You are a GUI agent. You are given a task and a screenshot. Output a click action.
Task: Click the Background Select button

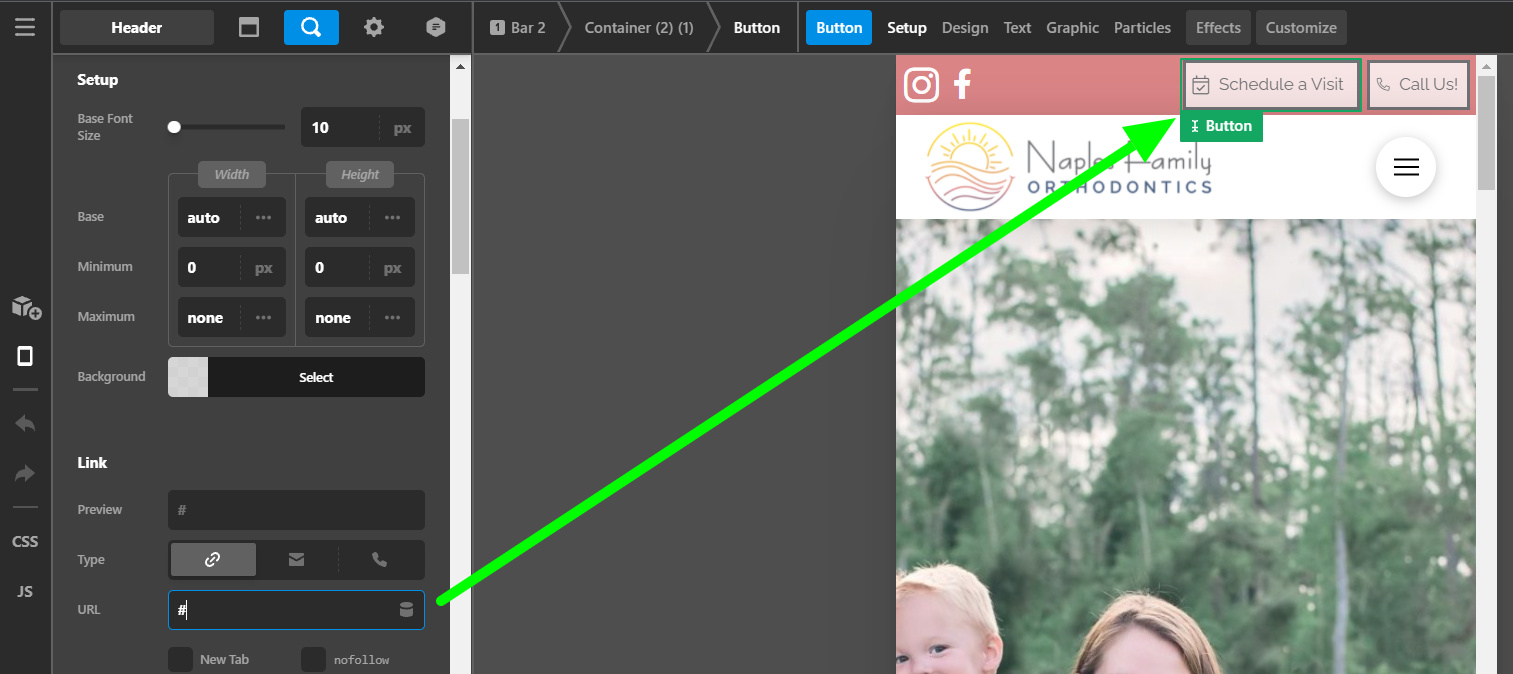pyautogui.click(x=316, y=377)
